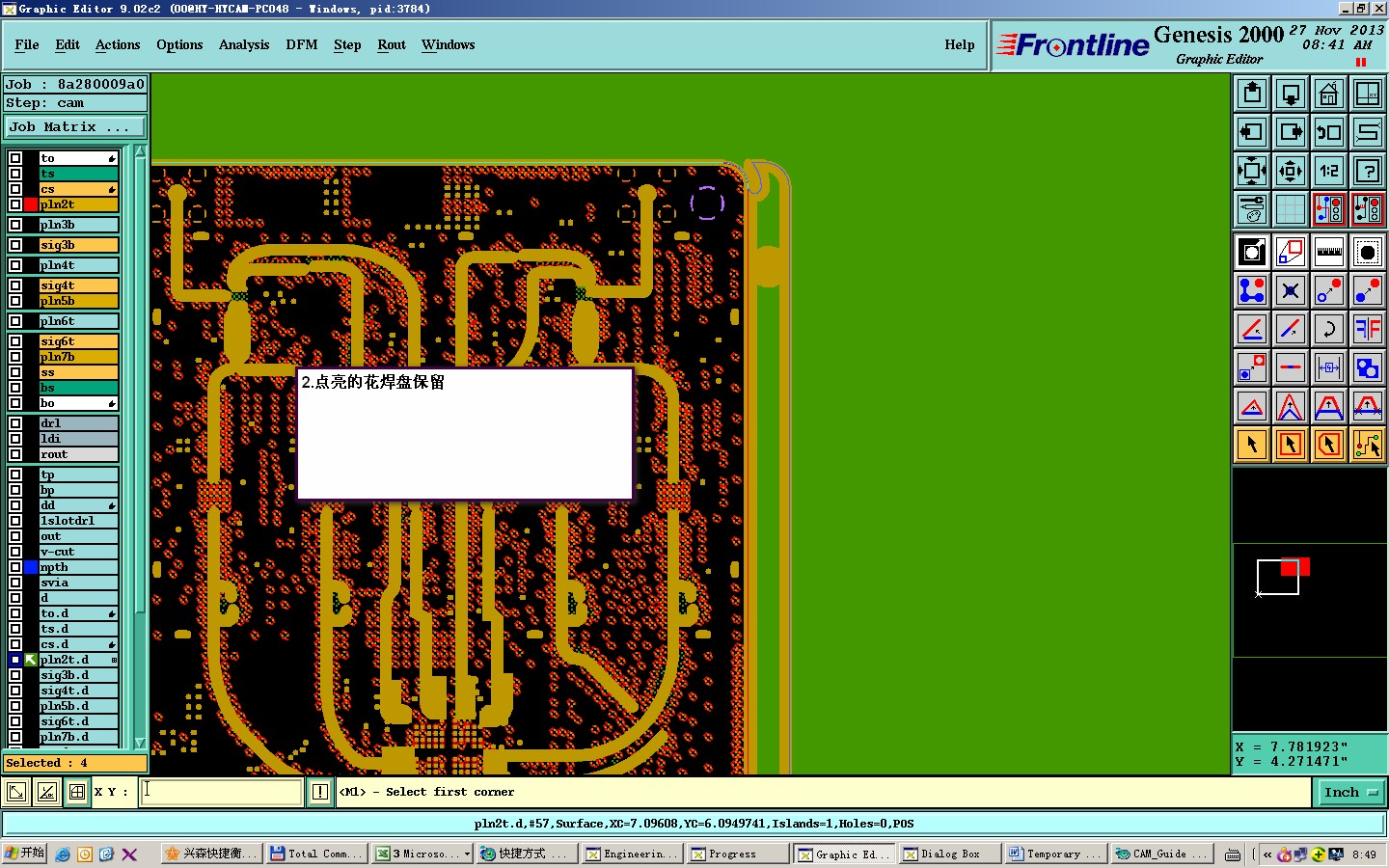The image size is (1389, 868).
Task: Toggle checkbox for layer ss
Action: [15, 372]
